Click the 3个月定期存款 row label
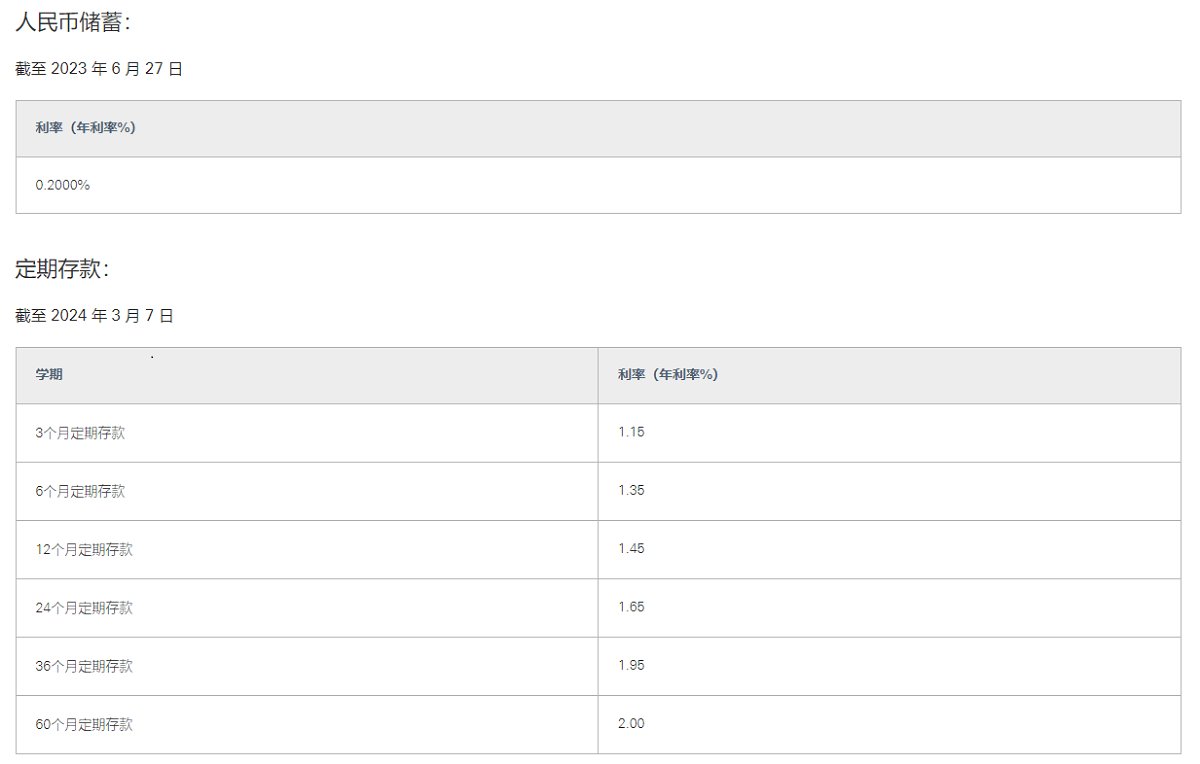 pos(80,433)
